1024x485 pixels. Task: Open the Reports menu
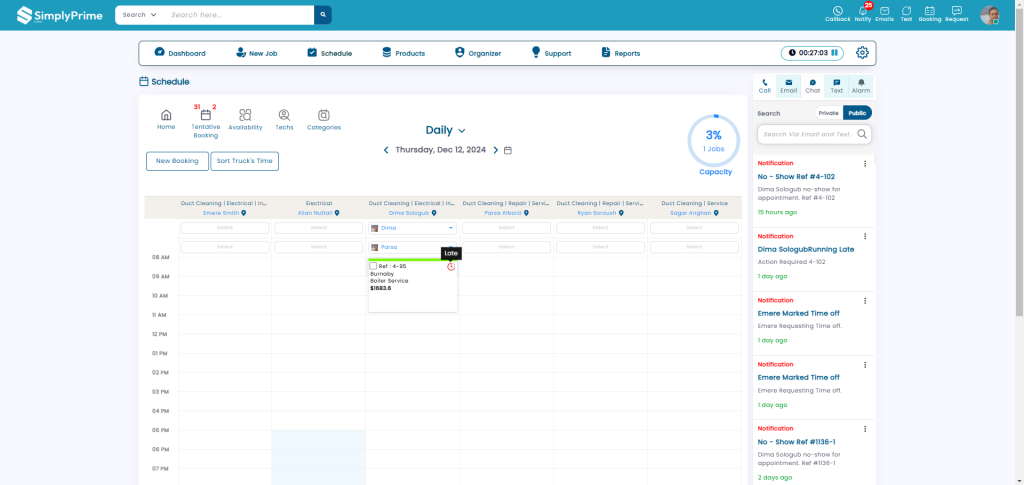click(x=620, y=53)
